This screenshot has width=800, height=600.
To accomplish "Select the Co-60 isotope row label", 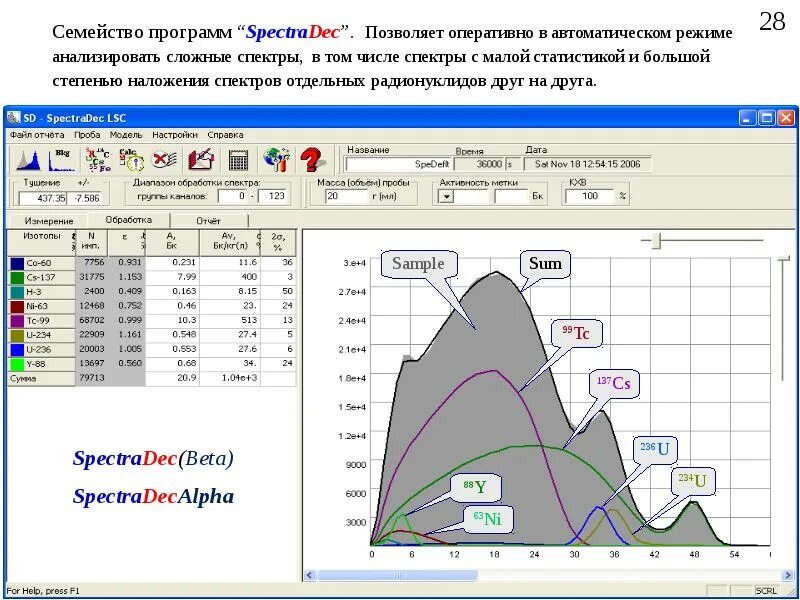I will tap(39, 263).
